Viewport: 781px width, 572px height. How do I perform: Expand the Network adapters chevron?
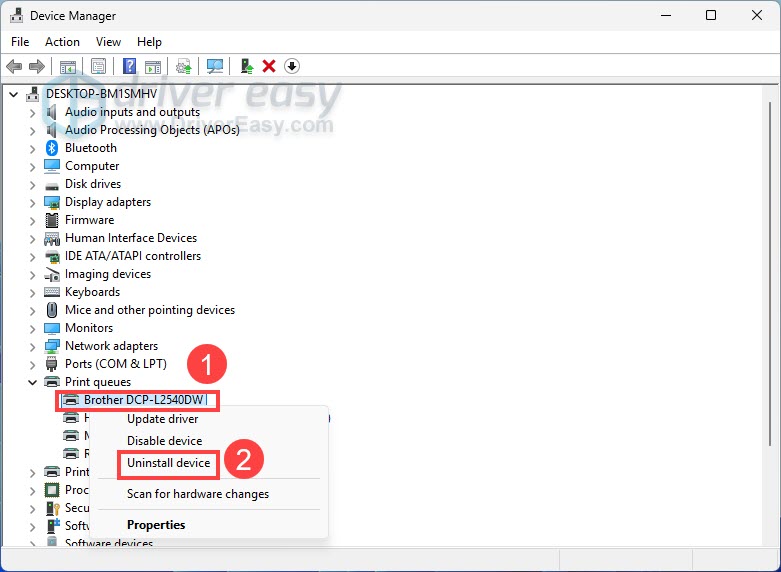[x=32, y=346]
